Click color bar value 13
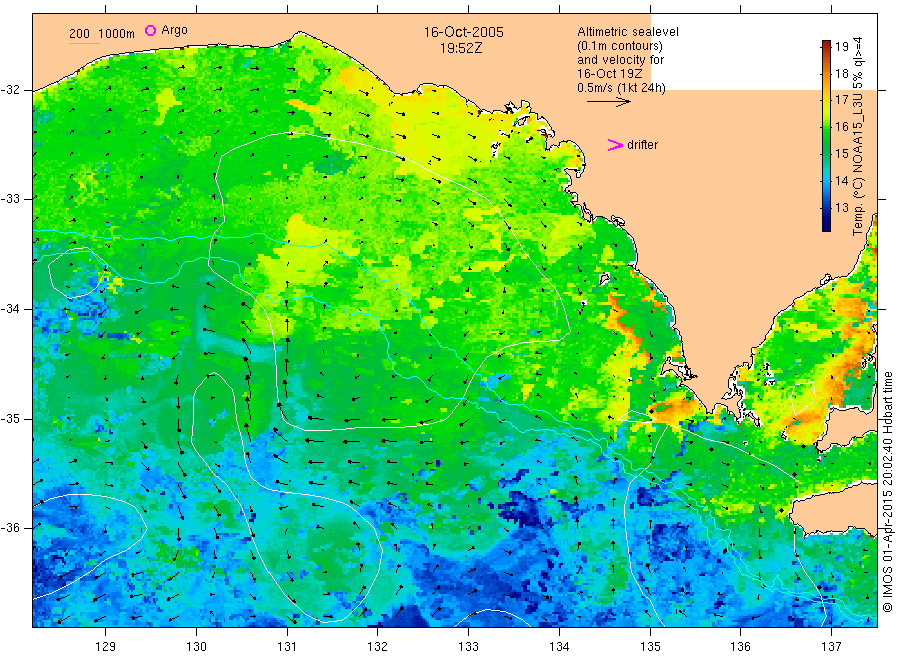 coord(842,208)
